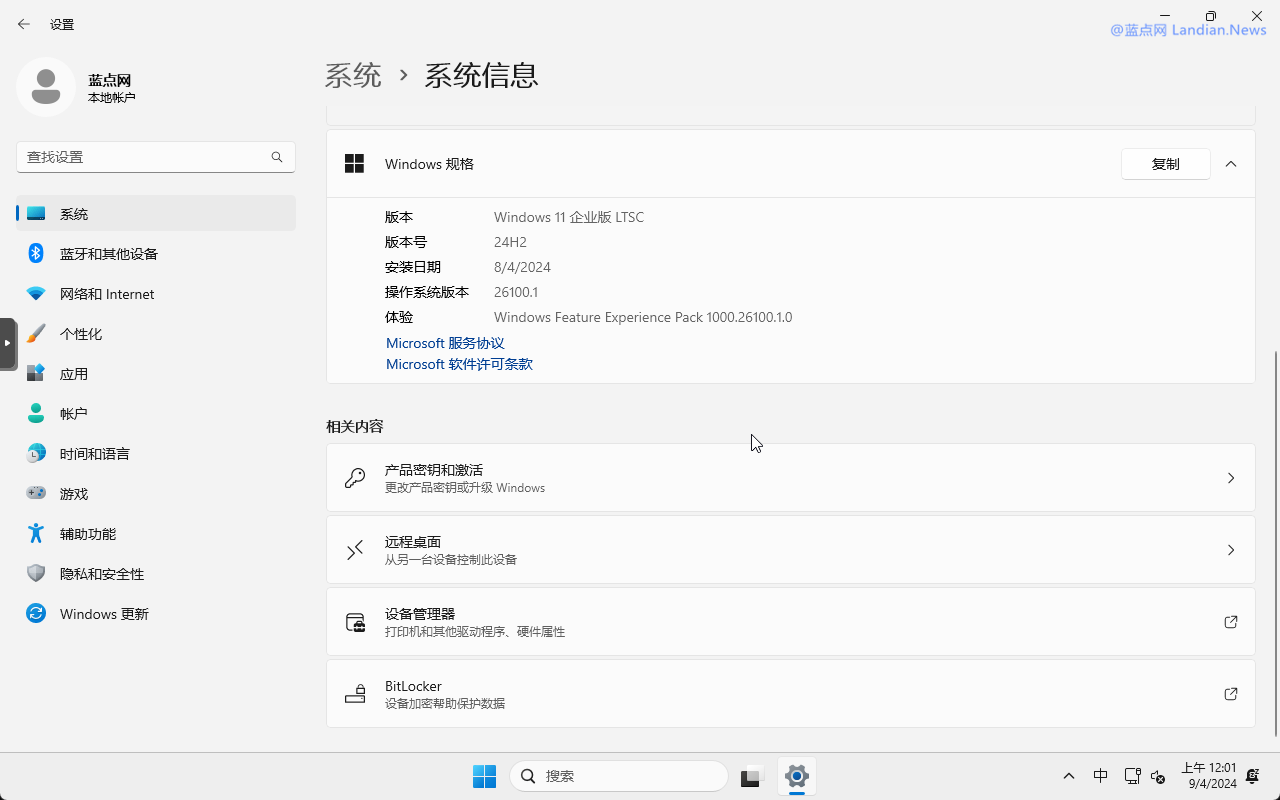The image size is (1280, 800).
Task: Click the Windows 11 企业版 LTSC text
Action: pos(569,217)
